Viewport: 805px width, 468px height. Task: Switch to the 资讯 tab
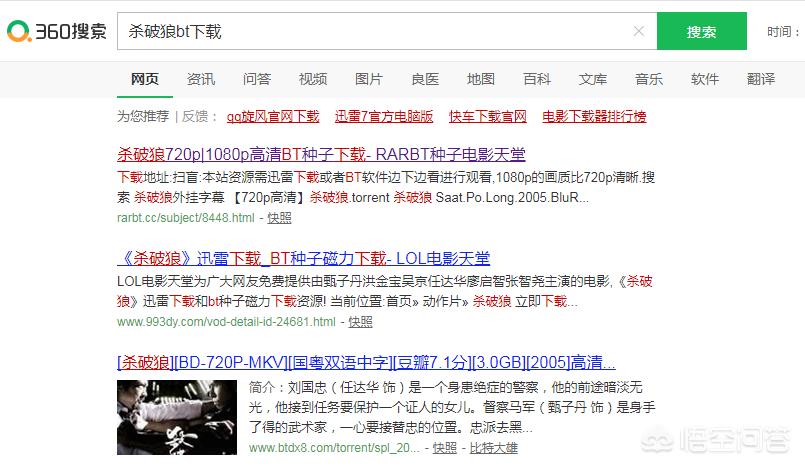(201, 79)
